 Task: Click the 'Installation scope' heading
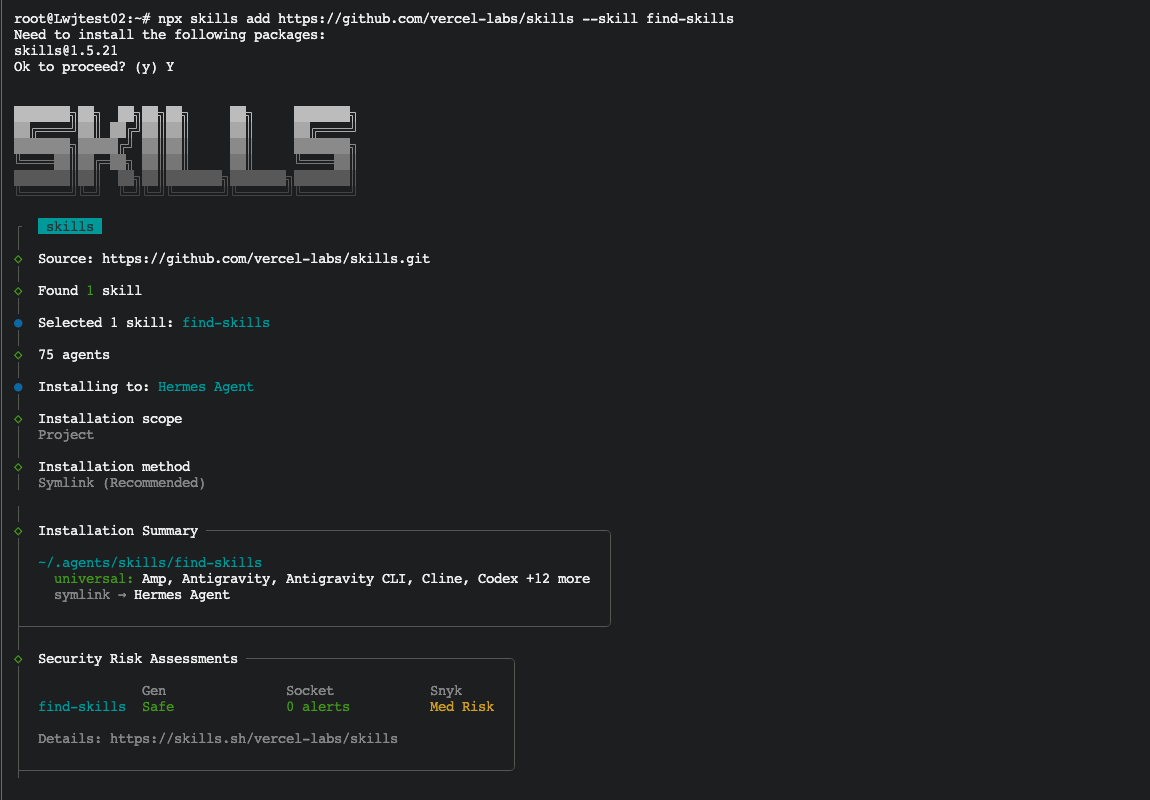pos(110,419)
